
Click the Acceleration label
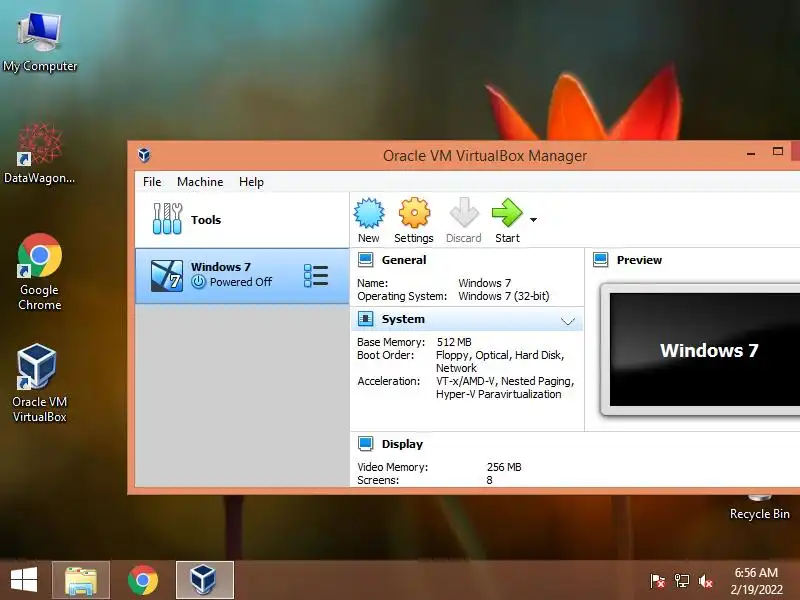[389, 381]
